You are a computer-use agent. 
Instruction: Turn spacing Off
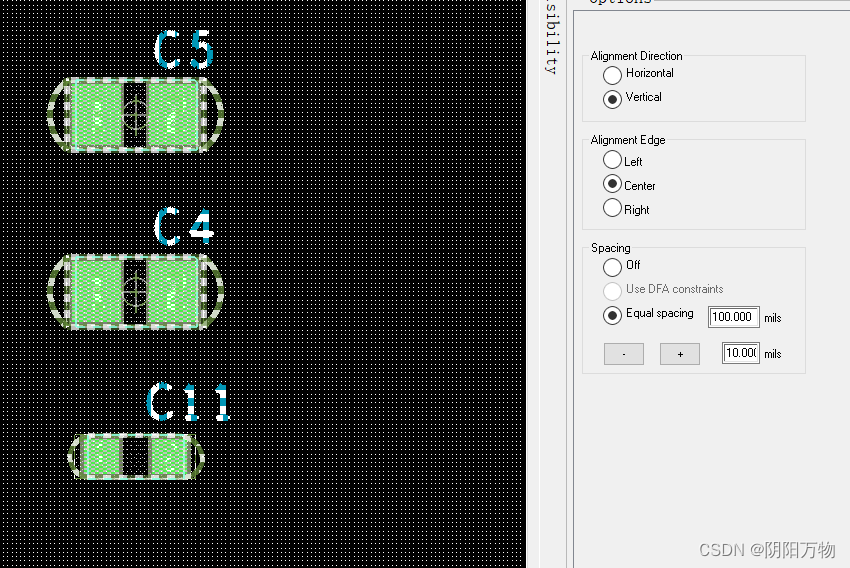612,267
